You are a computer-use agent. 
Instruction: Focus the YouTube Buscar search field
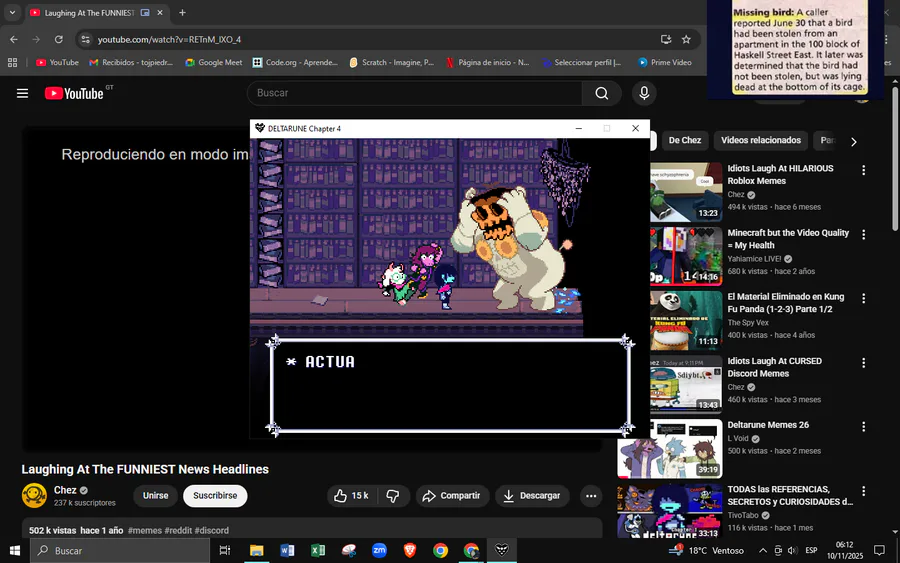point(414,93)
